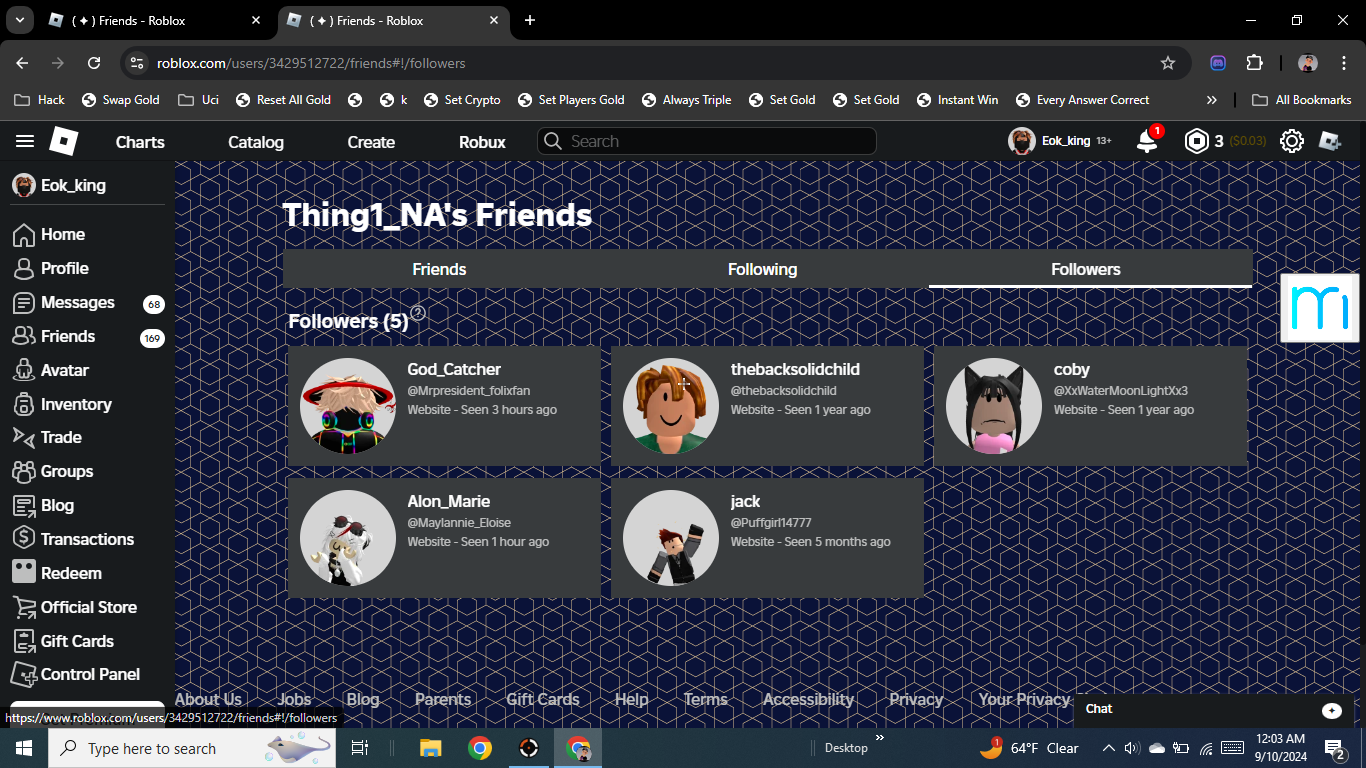Click the Profile icon in sidebar

pyautogui.click(x=24, y=269)
